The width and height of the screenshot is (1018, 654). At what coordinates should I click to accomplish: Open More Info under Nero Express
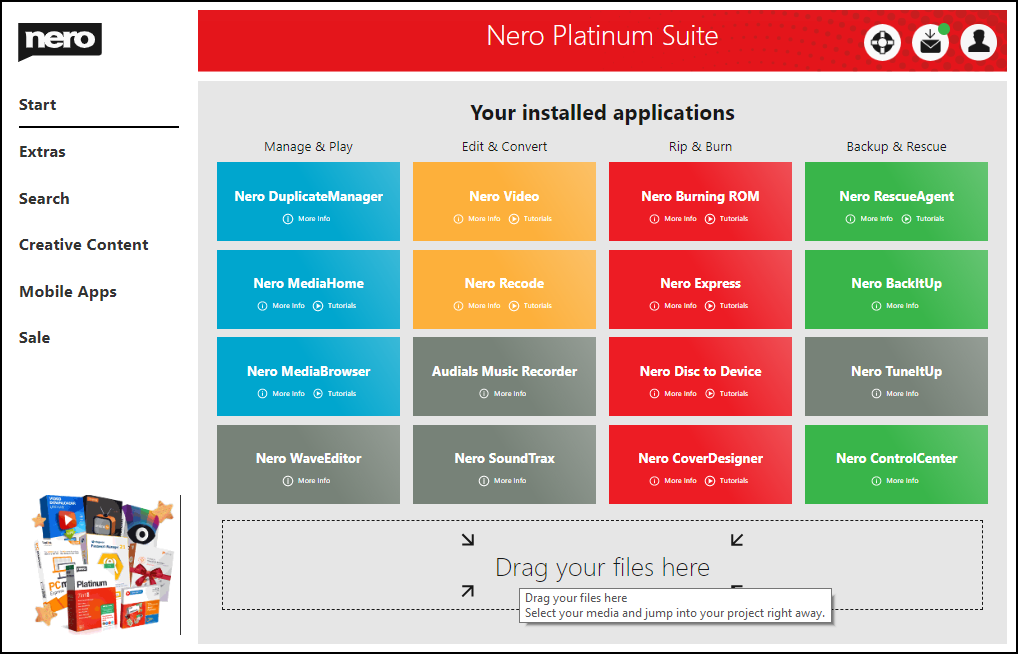pyautogui.click(x=673, y=306)
